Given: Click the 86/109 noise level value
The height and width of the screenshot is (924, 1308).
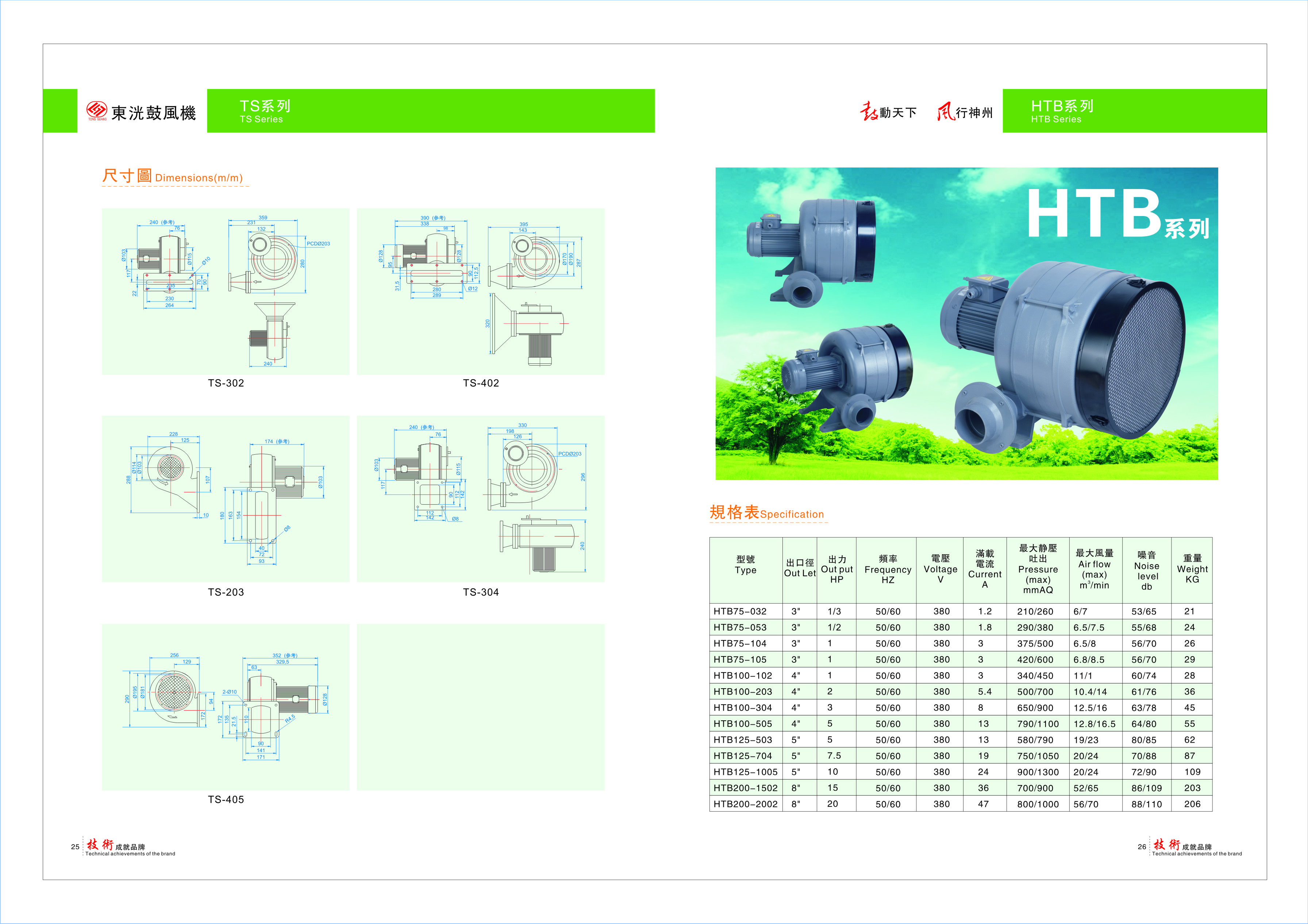Looking at the screenshot, I should tap(1147, 788).
